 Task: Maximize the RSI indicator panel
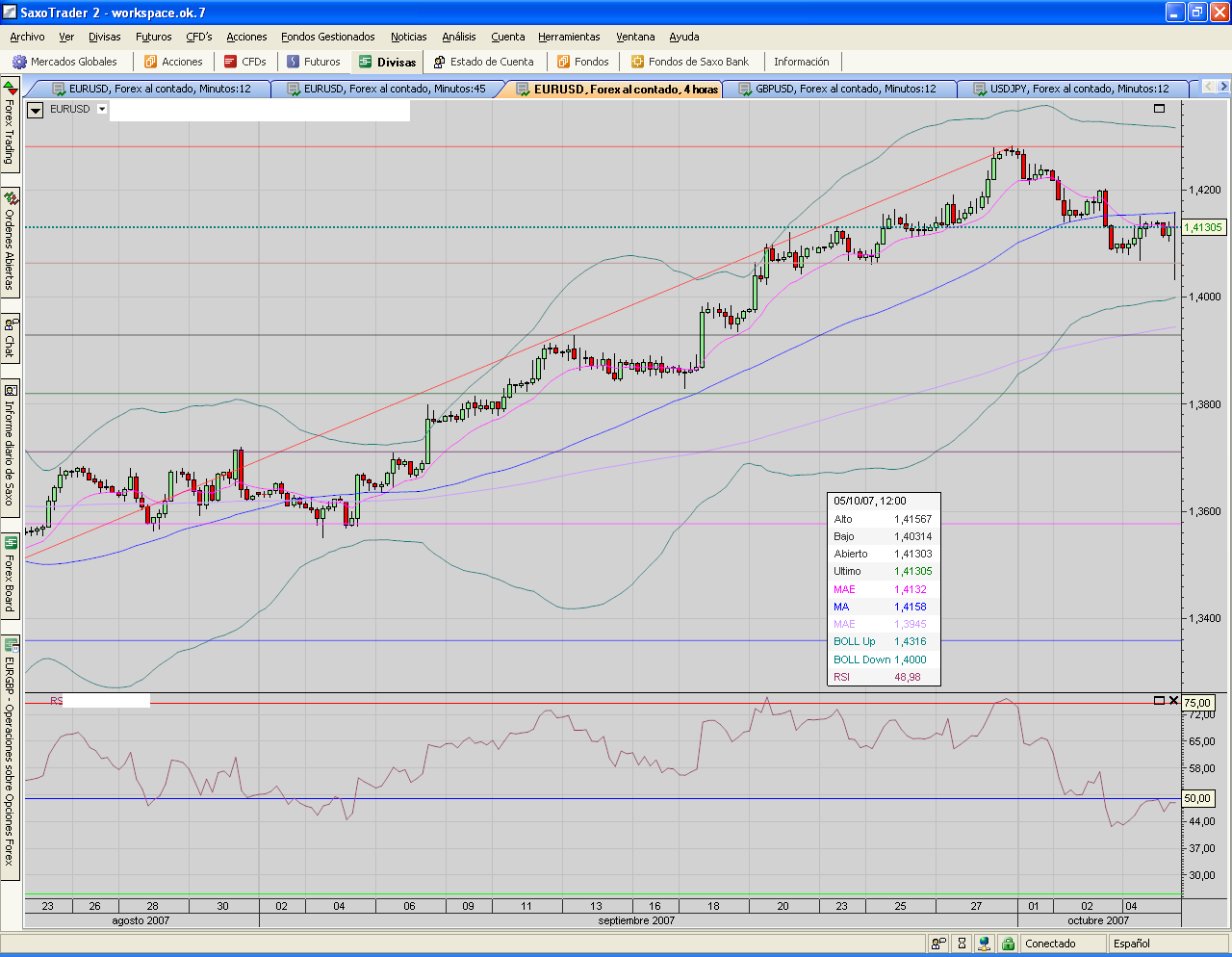pyautogui.click(x=1159, y=701)
